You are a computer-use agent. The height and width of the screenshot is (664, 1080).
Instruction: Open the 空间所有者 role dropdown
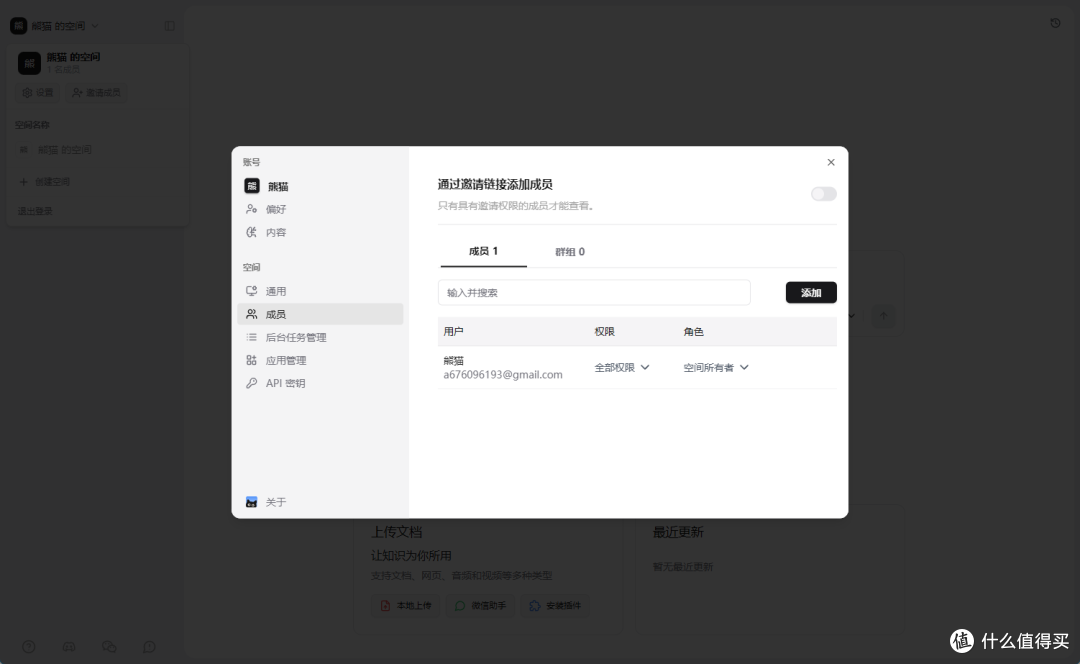716,368
